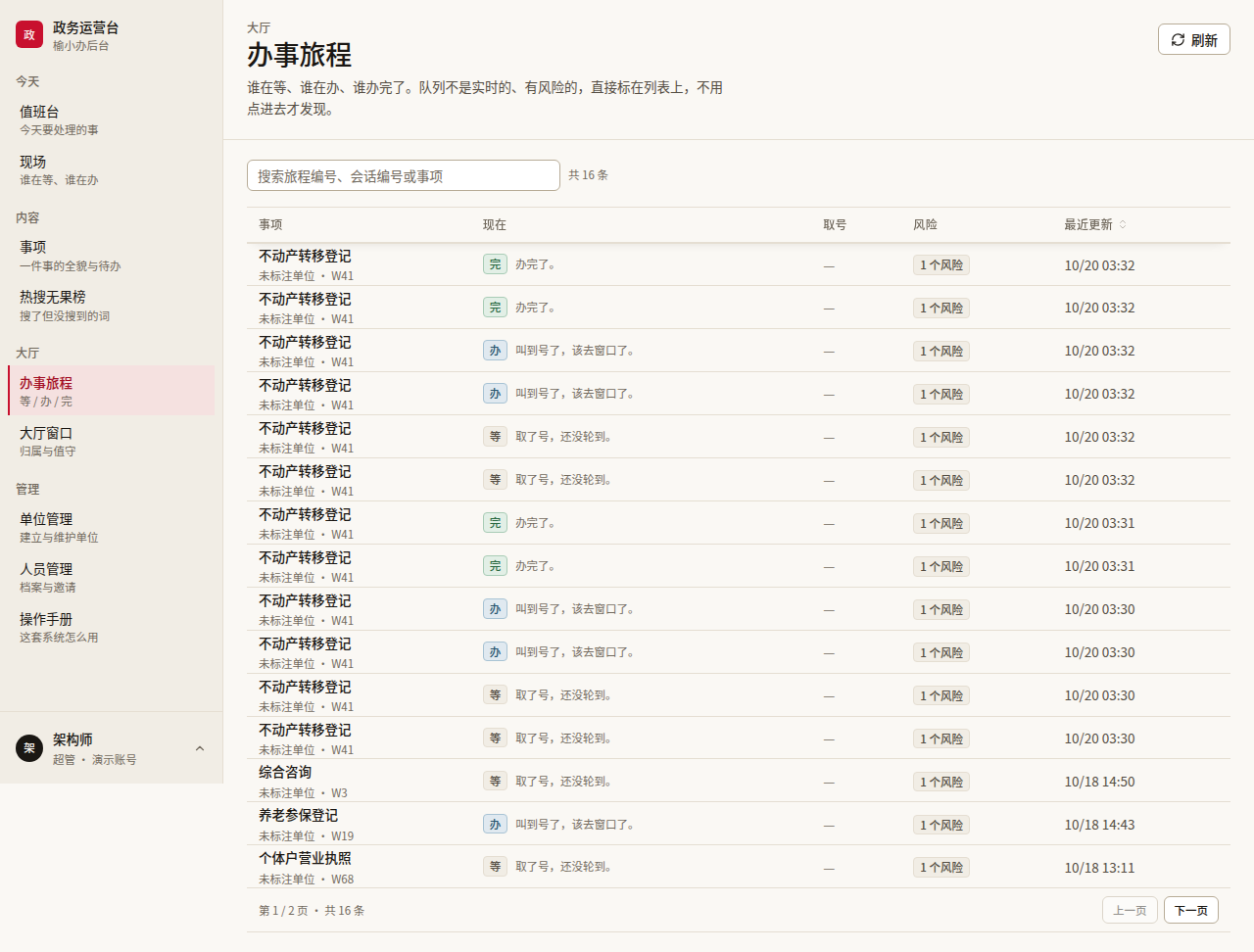The image size is (1254, 952).
Task: Click the 10/18 13:11 timestamp
Action: tap(1099, 868)
